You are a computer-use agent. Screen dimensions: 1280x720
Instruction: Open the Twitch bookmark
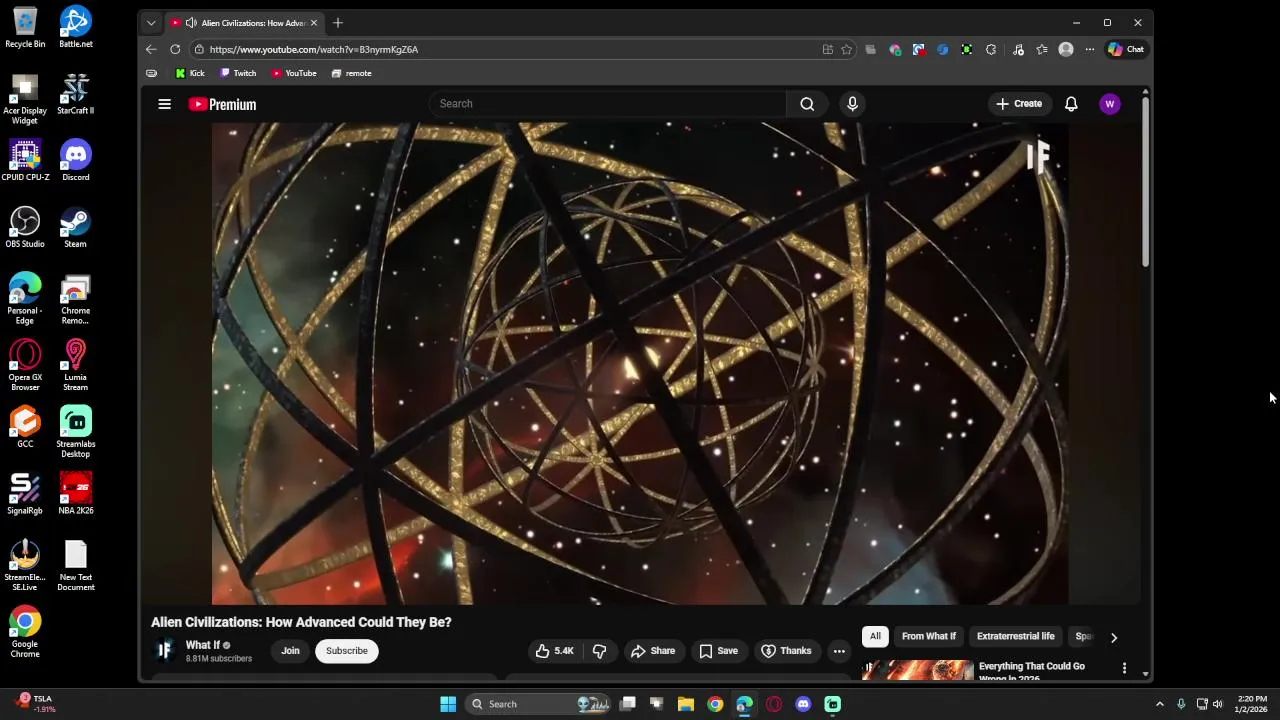click(238, 73)
